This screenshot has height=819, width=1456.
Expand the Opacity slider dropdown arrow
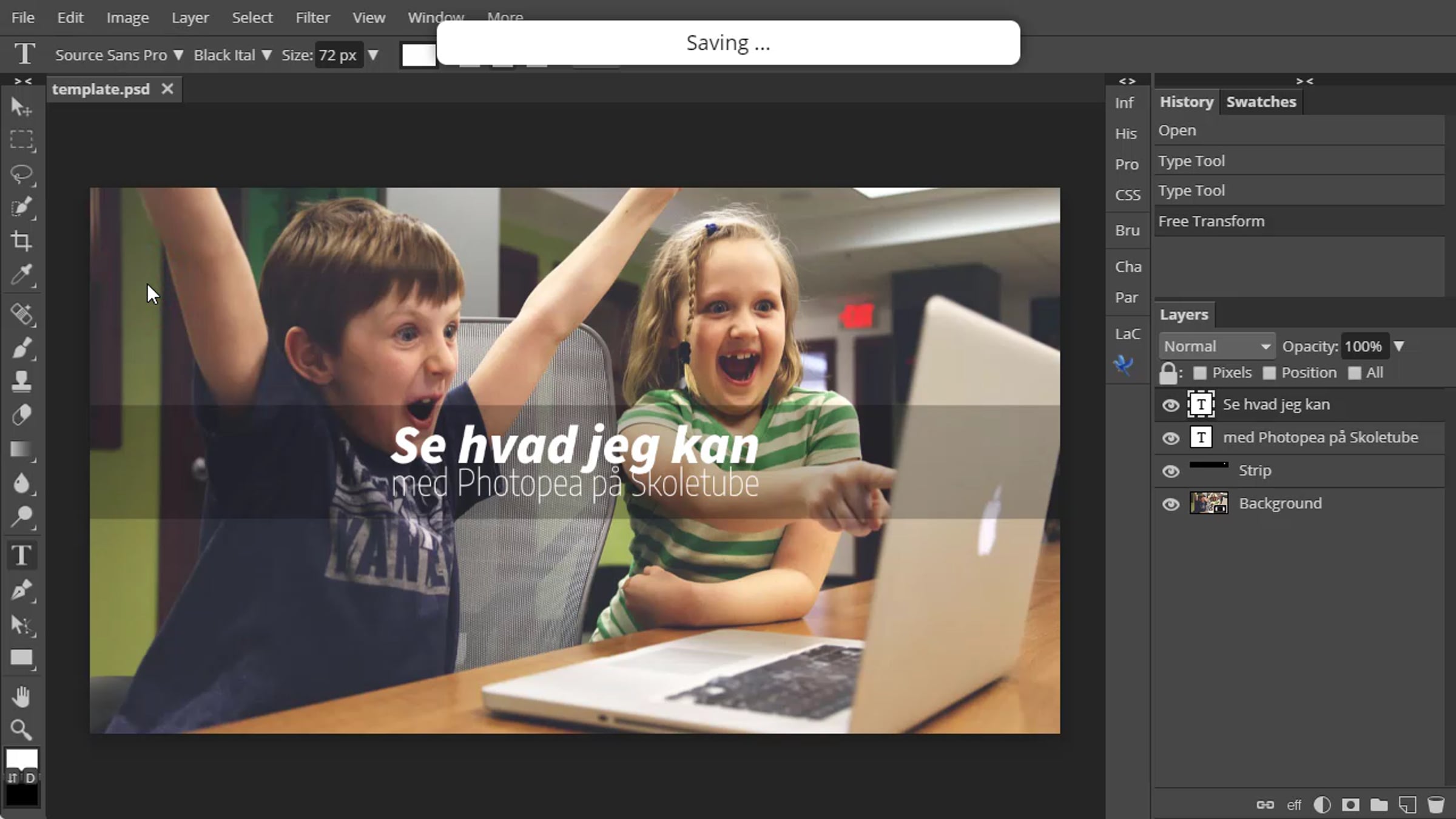(x=1399, y=346)
